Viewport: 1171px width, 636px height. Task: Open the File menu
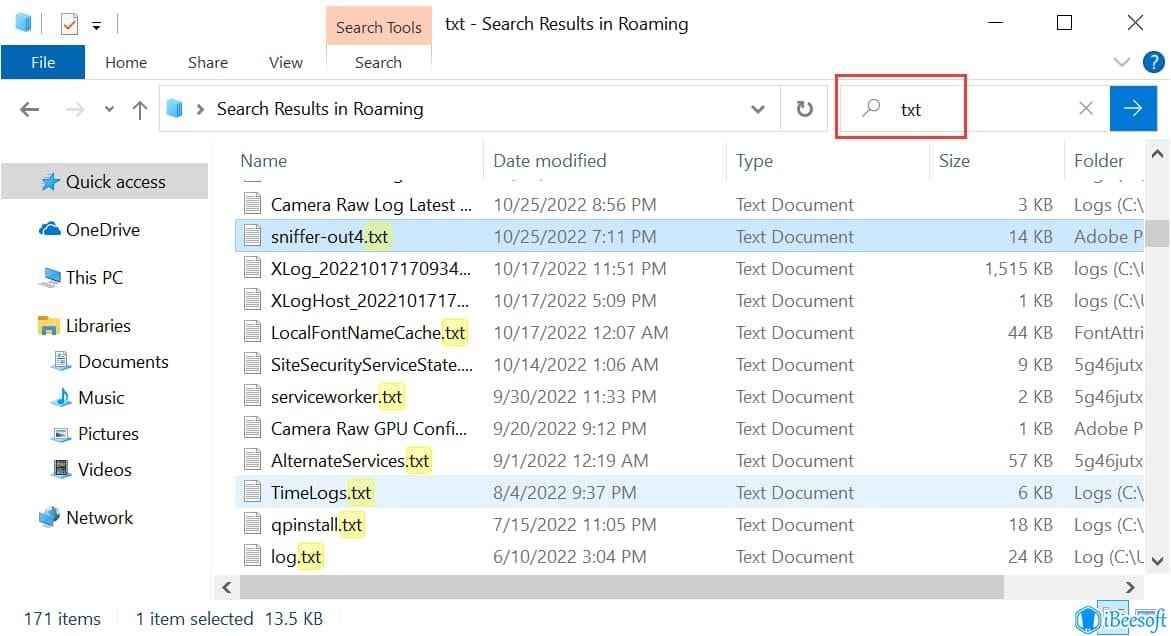click(x=43, y=62)
